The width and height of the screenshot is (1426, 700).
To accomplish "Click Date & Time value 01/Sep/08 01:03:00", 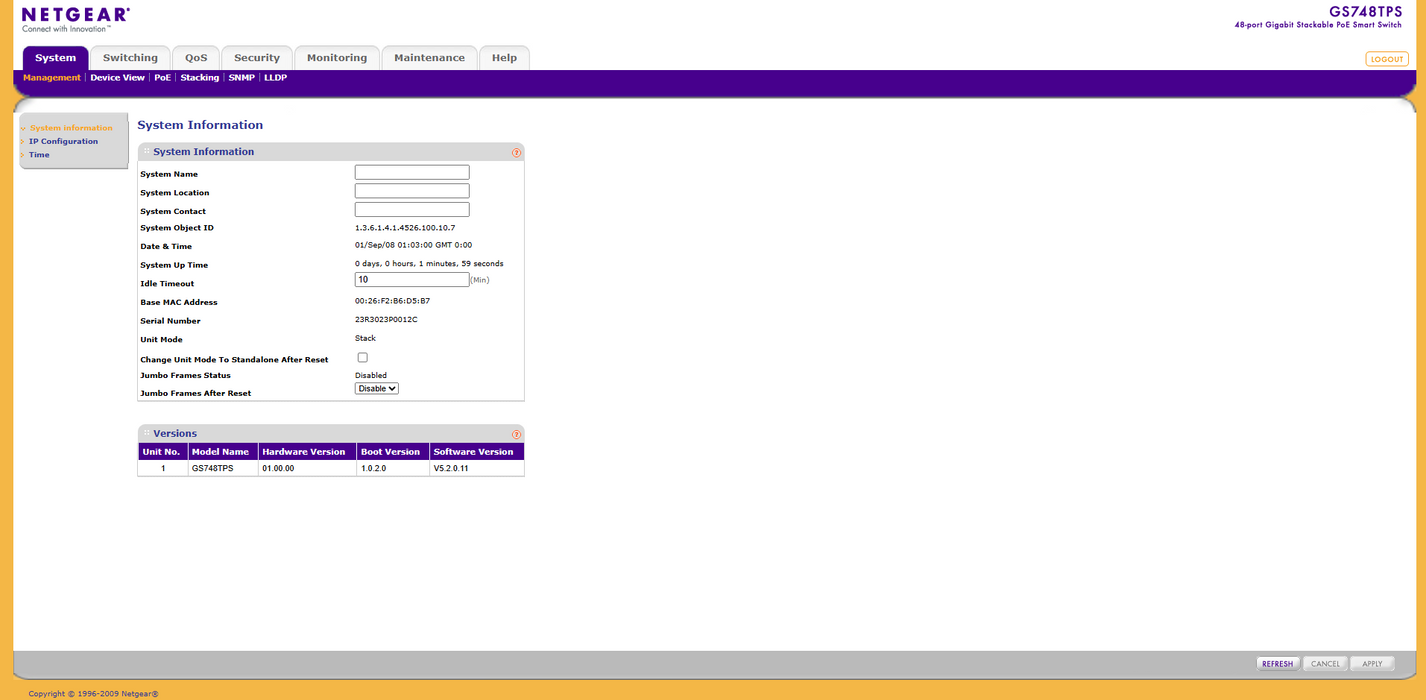I will pos(414,245).
